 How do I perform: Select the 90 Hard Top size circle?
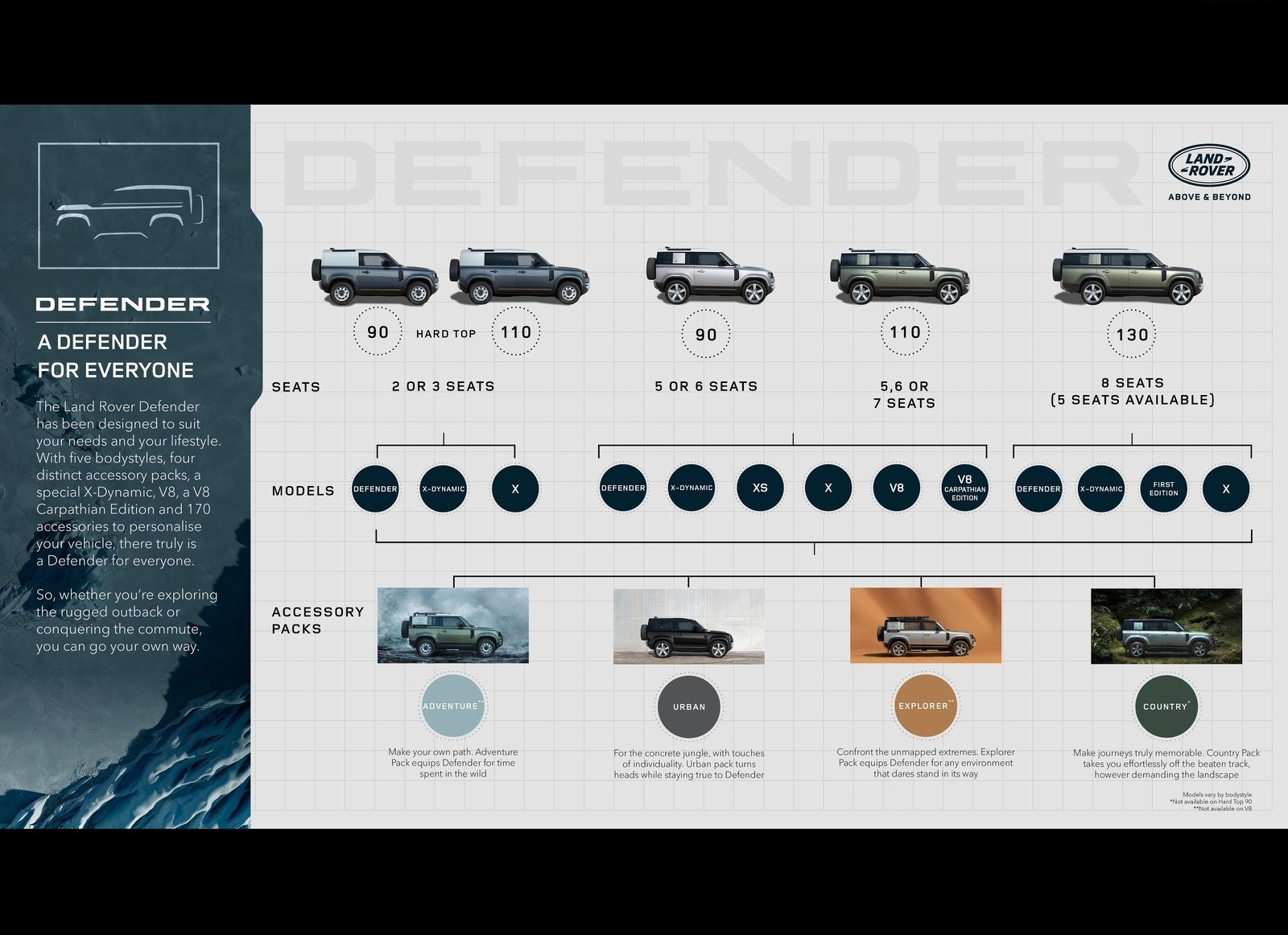click(x=378, y=332)
